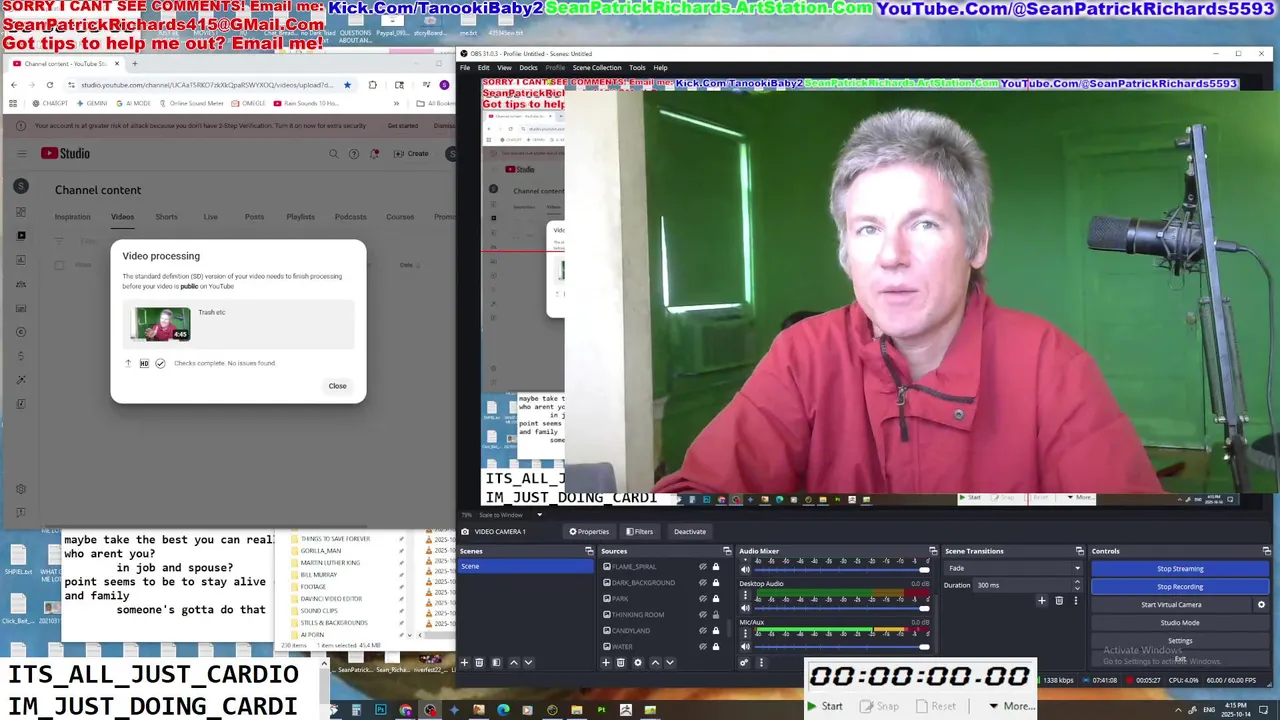Open OBS Docks menu
The height and width of the screenshot is (720, 1280).
pos(528,68)
